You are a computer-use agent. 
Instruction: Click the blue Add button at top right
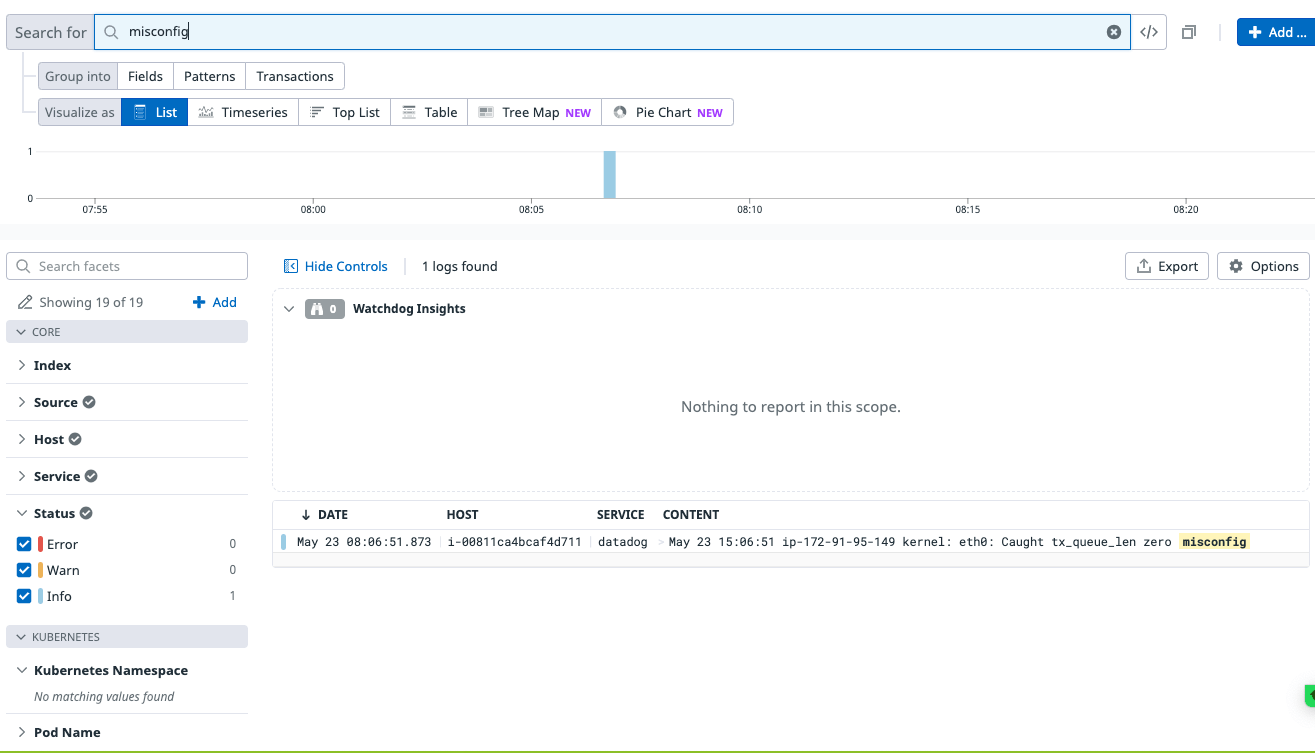pyautogui.click(x=1276, y=32)
